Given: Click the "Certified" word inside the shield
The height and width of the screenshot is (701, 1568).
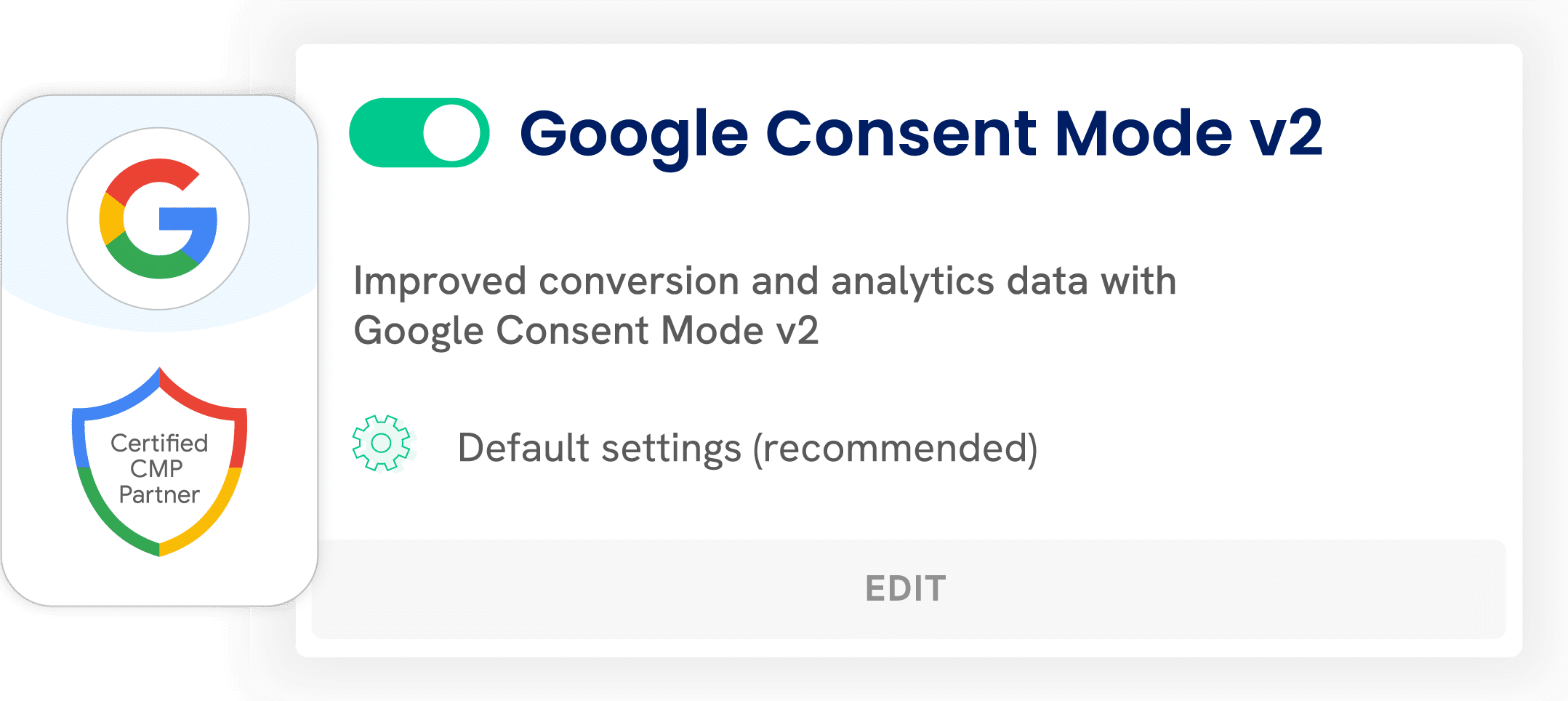Looking at the screenshot, I should 159,443.
